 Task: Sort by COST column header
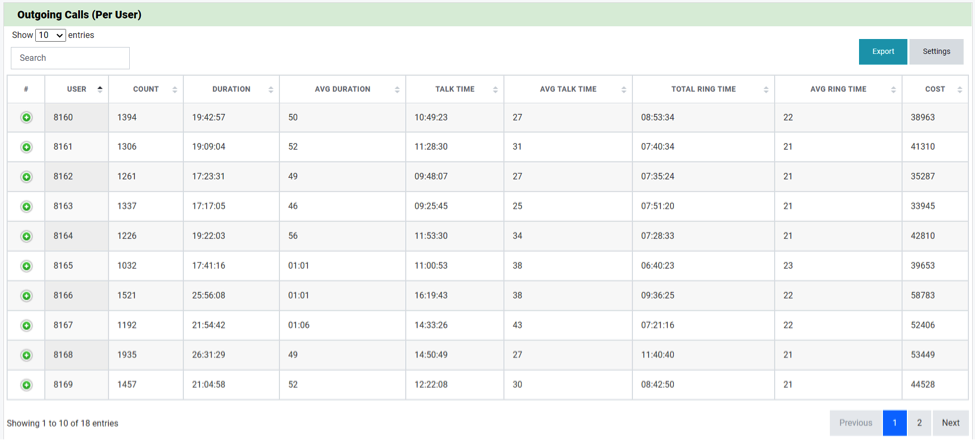pos(935,89)
